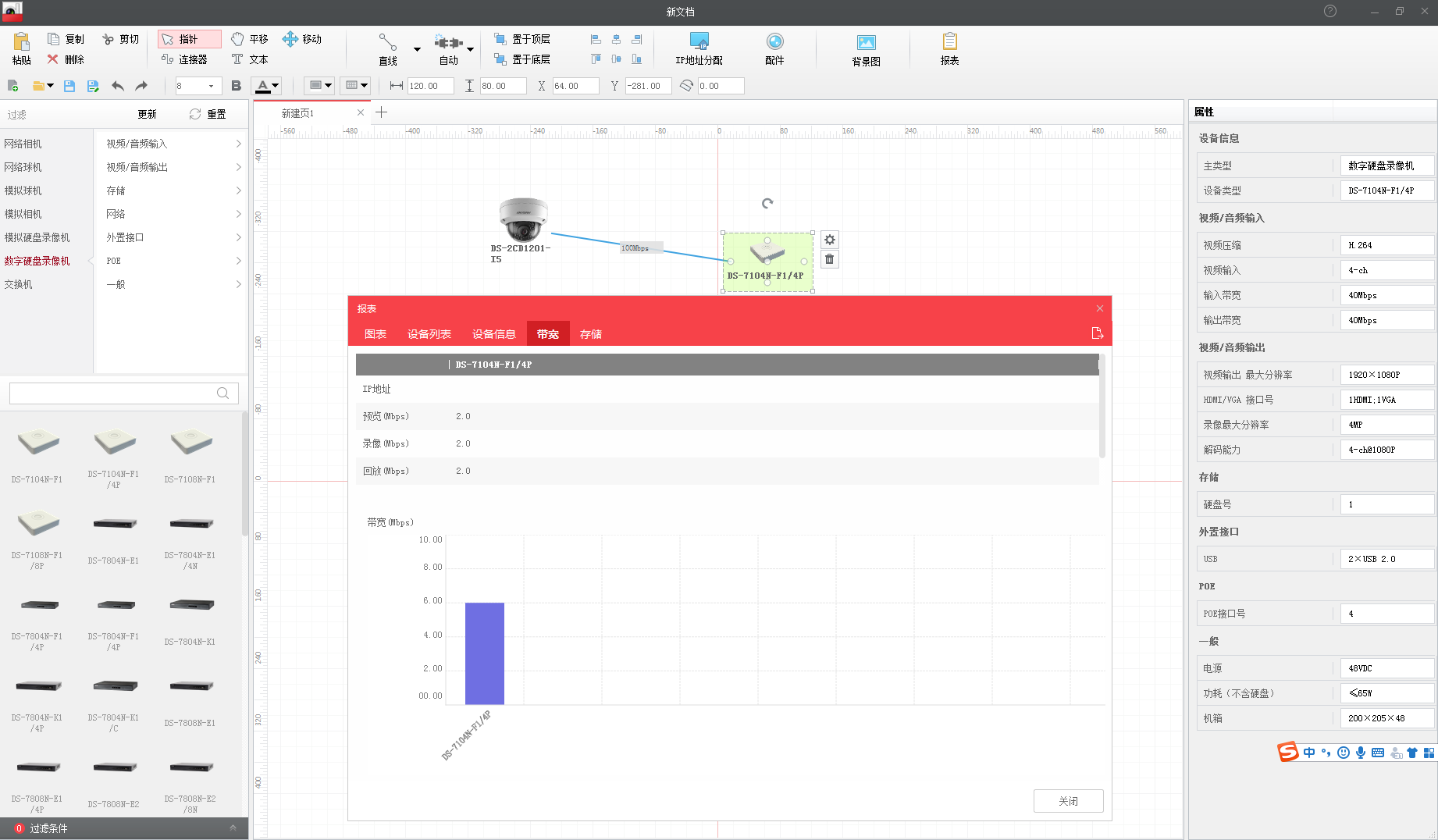Viewport: 1438px width, 840px height.
Task: Select the 指针 pointer tool
Action: coord(189,39)
